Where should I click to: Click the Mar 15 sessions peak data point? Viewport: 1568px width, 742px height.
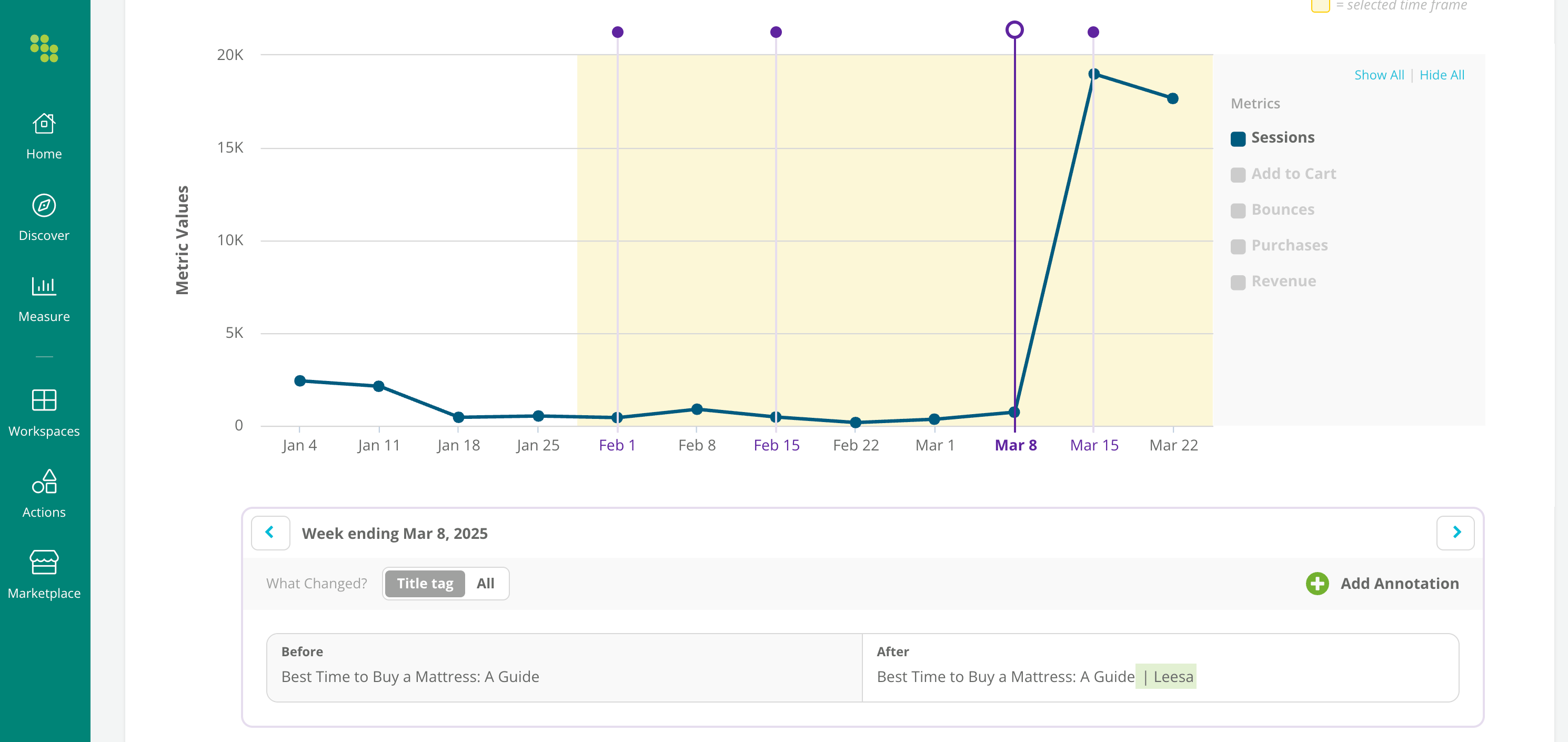pyautogui.click(x=1094, y=74)
